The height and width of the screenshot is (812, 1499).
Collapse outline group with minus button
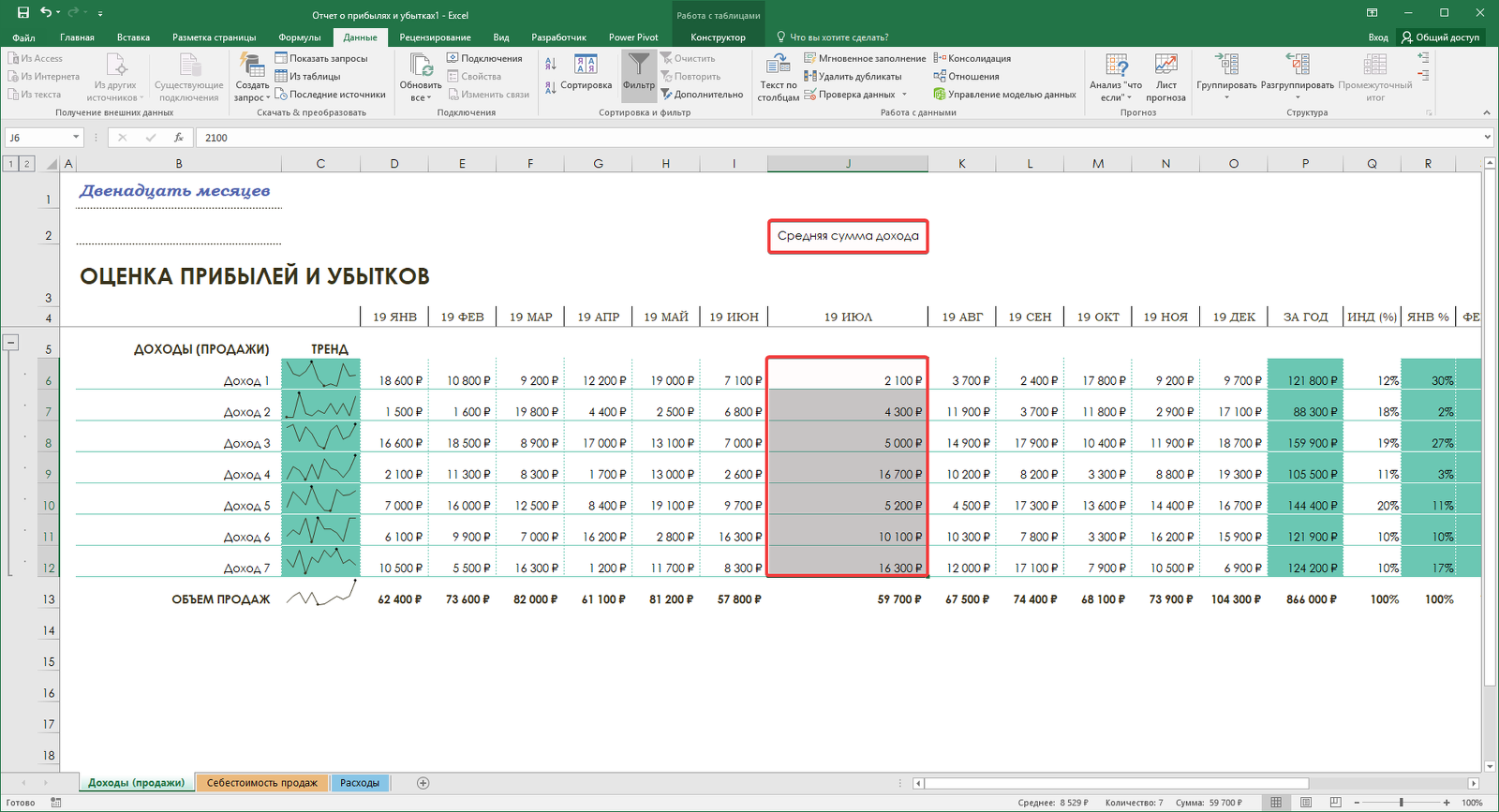(11, 343)
